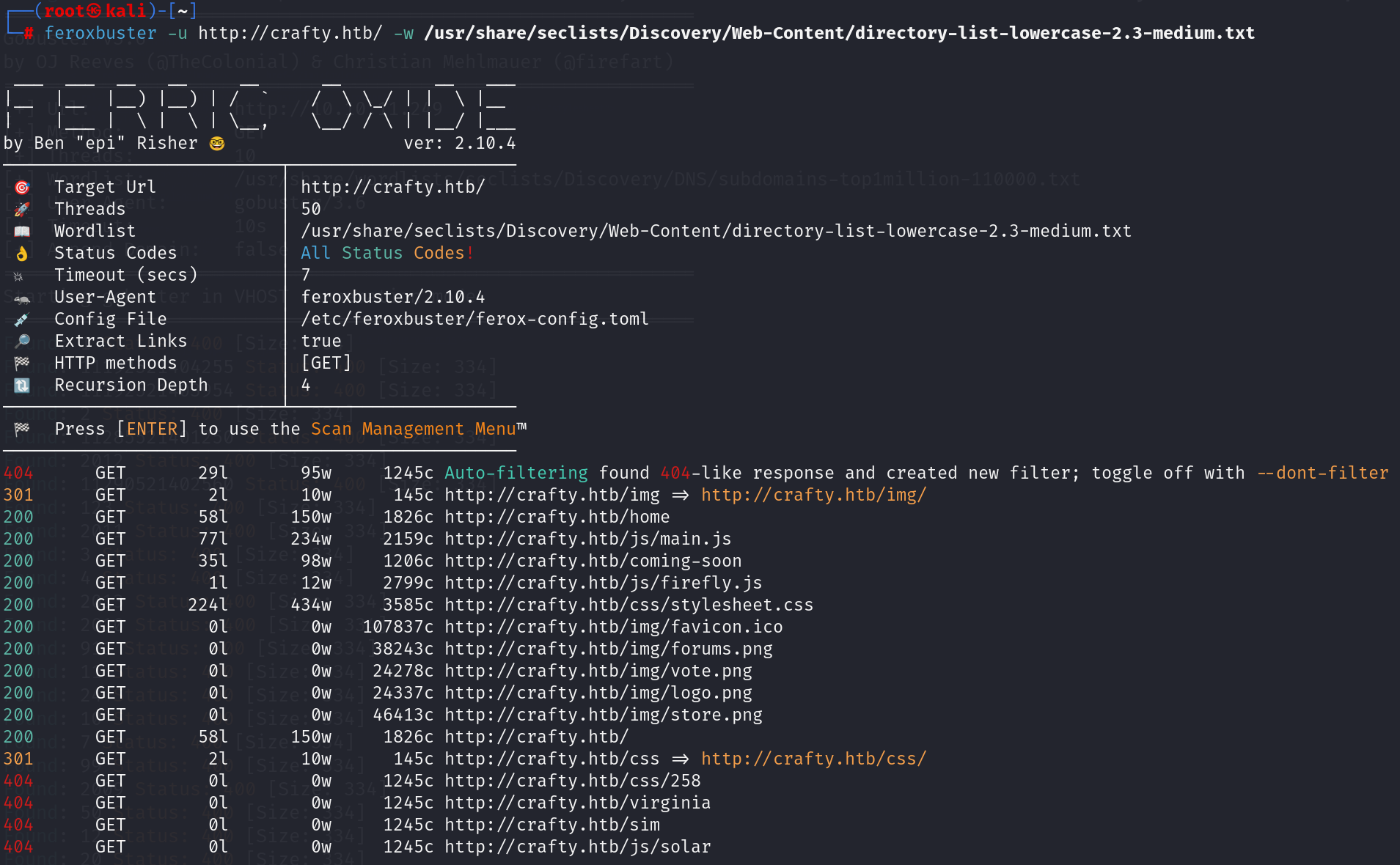Click the [GET] HTTP methods value
This screenshot has width=1400, height=865.
326,363
